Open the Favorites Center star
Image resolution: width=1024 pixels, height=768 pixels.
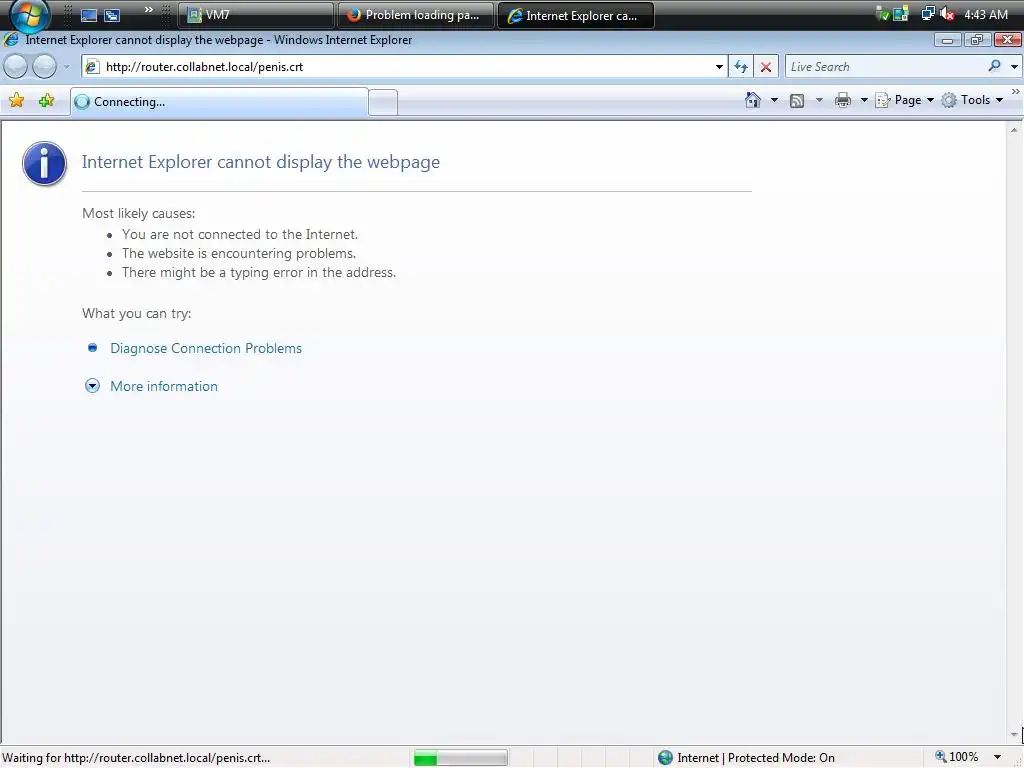point(16,101)
